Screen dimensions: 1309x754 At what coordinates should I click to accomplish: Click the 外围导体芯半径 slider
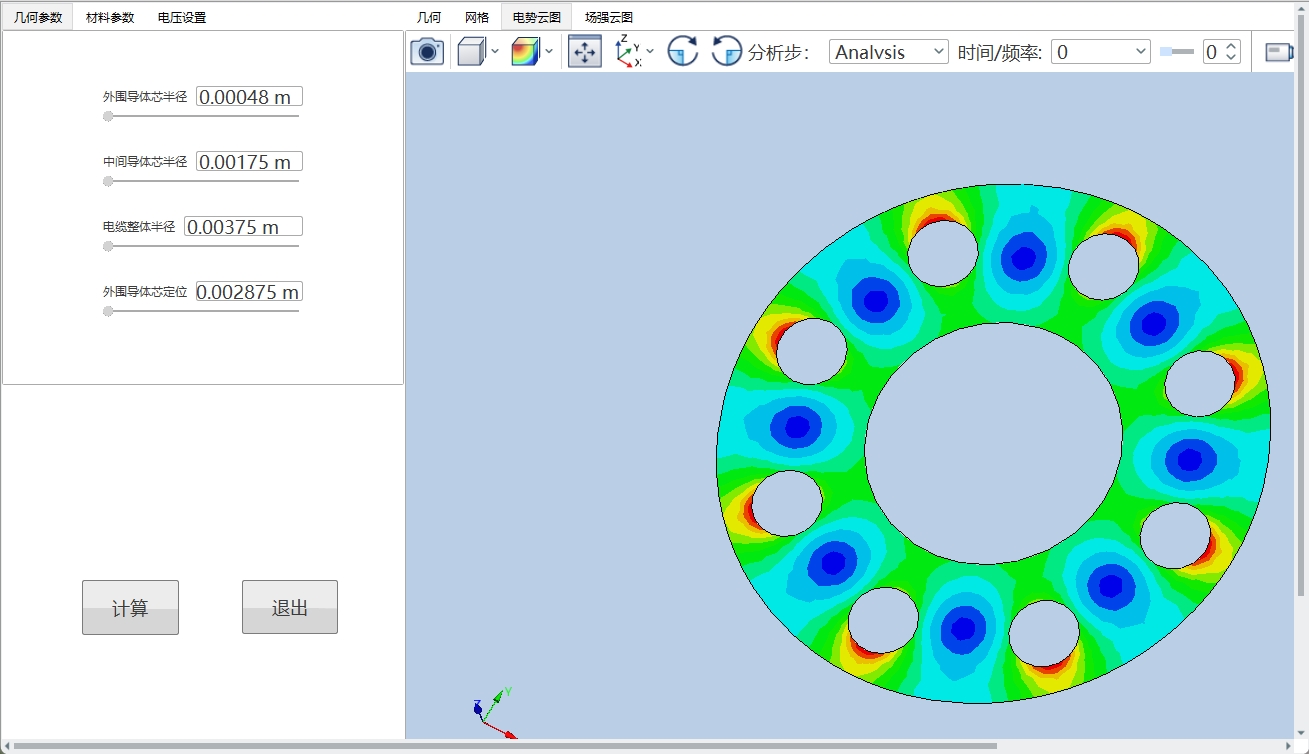click(x=201, y=116)
